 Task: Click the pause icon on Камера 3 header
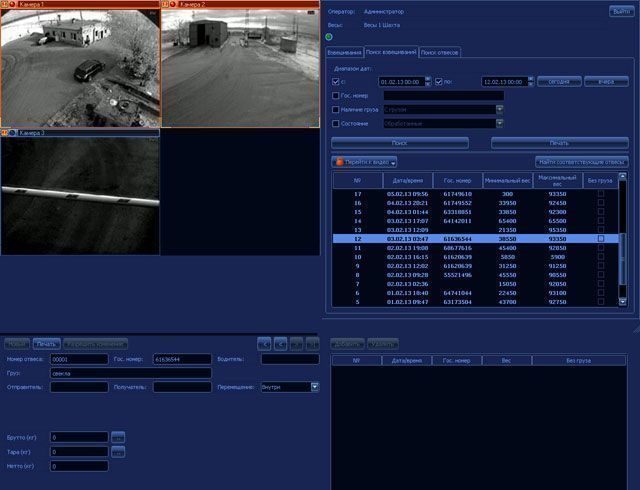(x=4, y=133)
